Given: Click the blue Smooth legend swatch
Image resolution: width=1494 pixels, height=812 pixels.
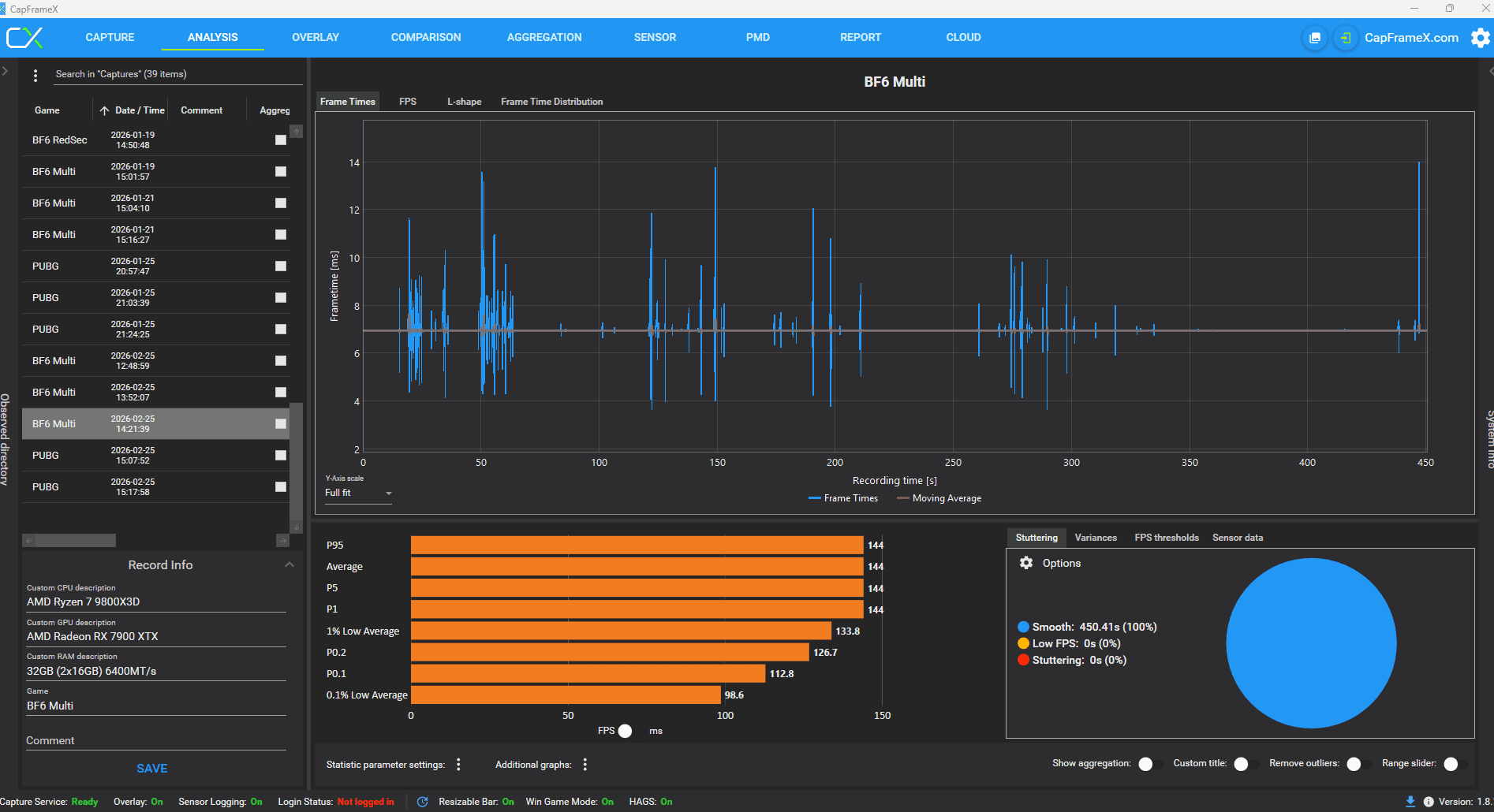Looking at the screenshot, I should click(1024, 627).
